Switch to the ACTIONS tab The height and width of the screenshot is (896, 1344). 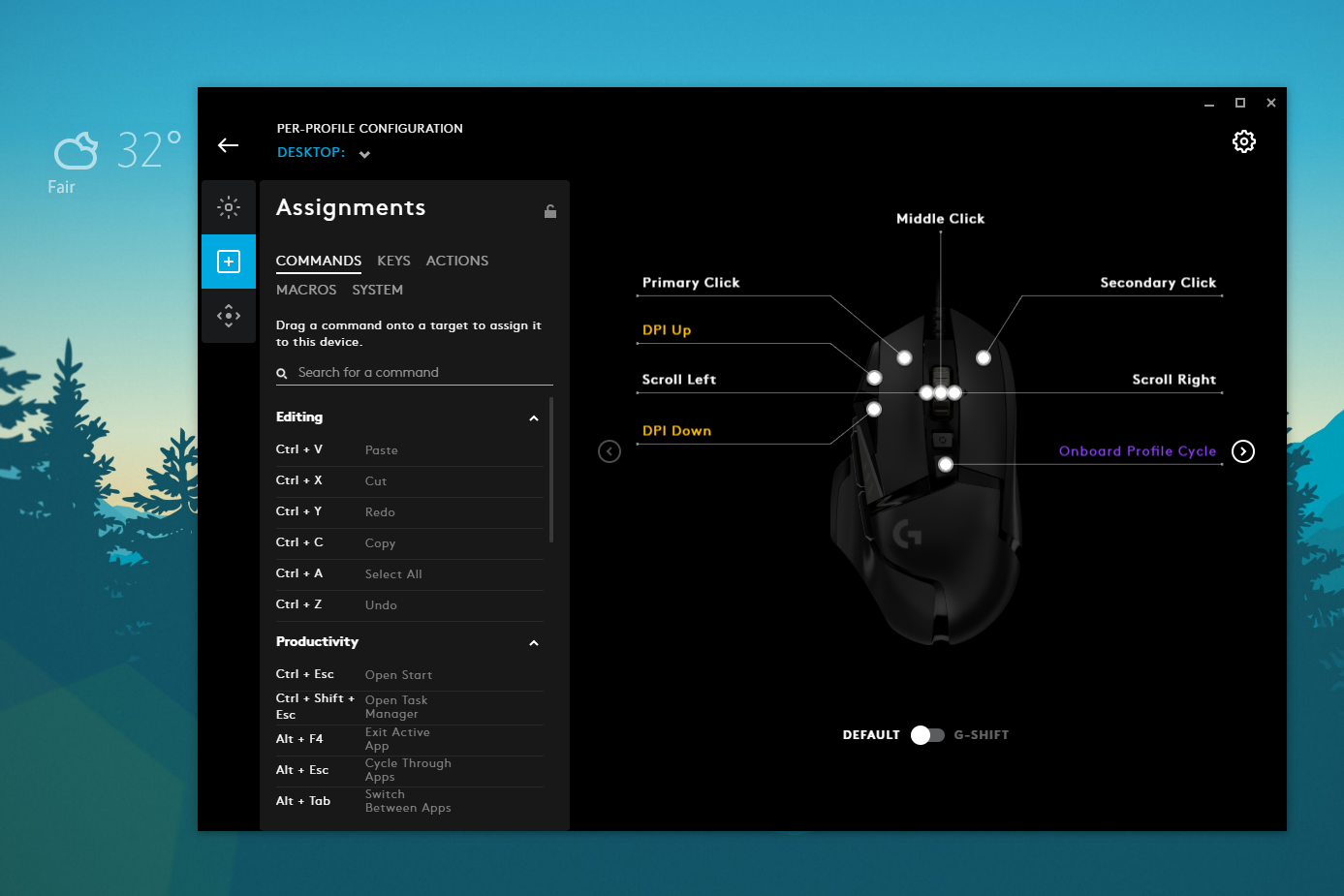point(457,261)
